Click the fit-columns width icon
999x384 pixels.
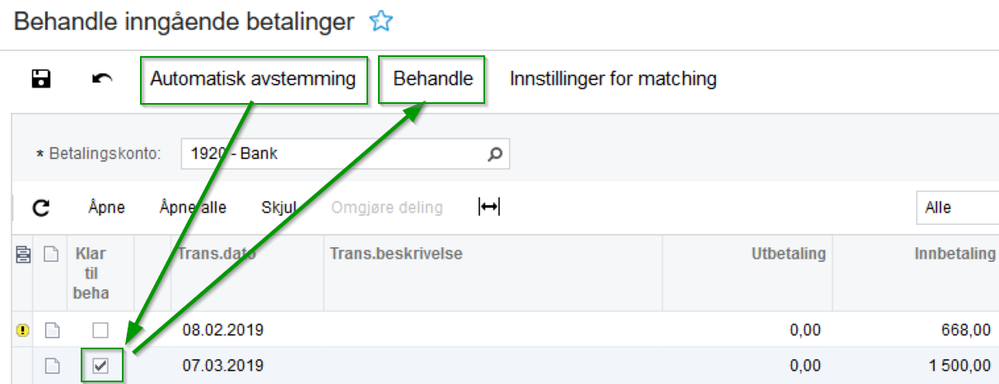click(489, 207)
